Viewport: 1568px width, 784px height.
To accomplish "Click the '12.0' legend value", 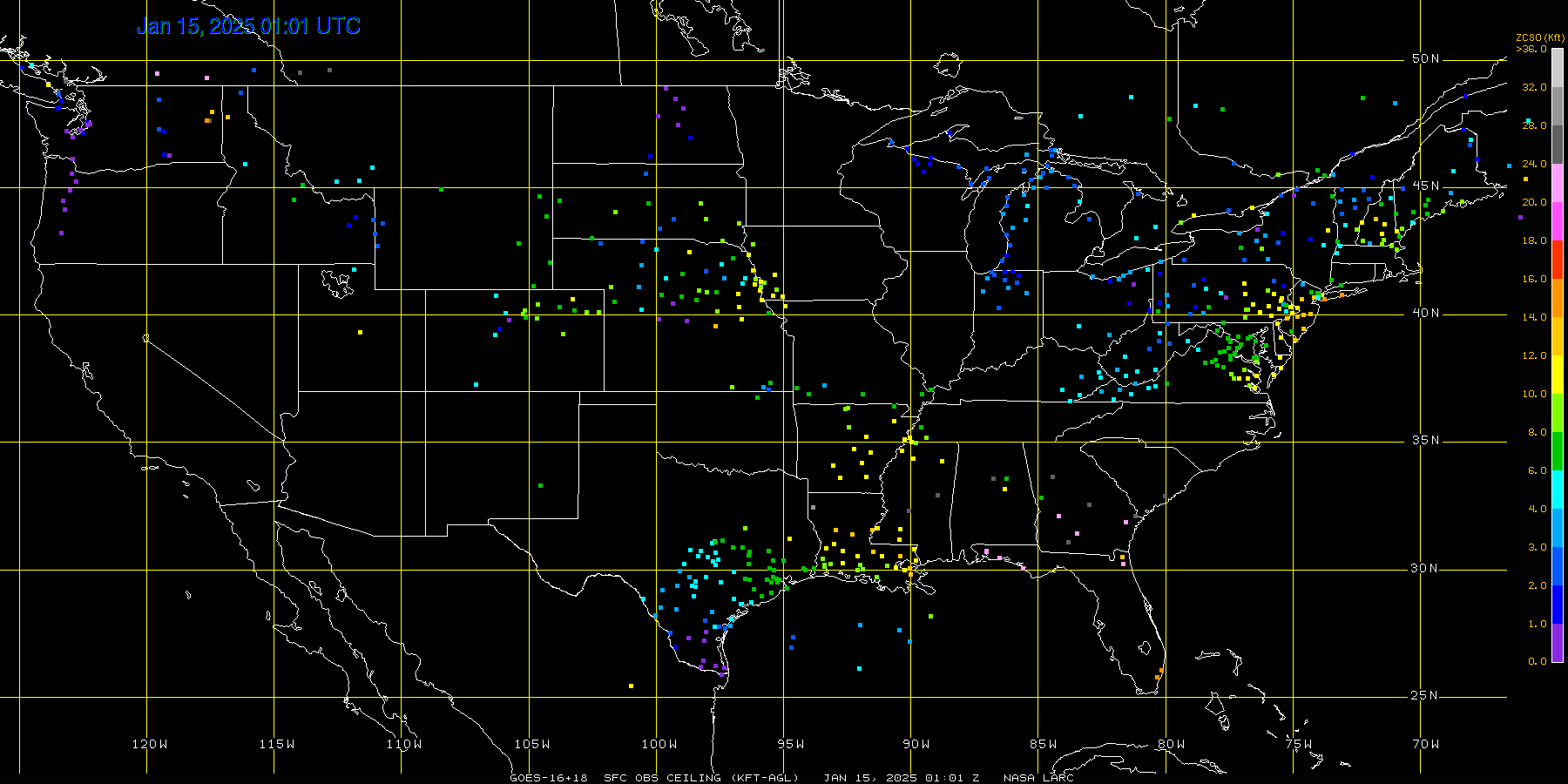I will (1534, 355).
